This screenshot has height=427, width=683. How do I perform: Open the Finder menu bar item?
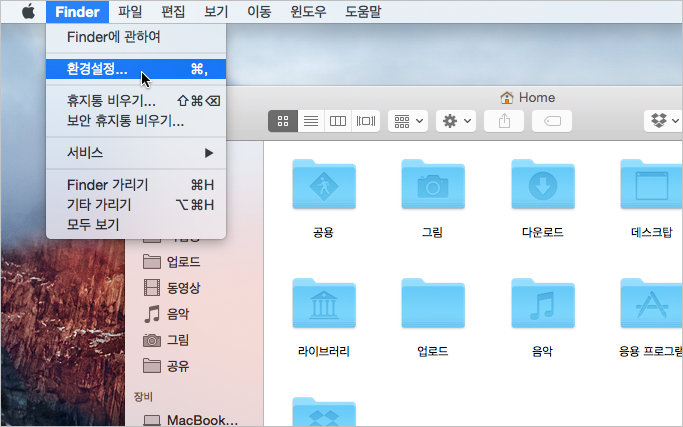pyautogui.click(x=78, y=12)
